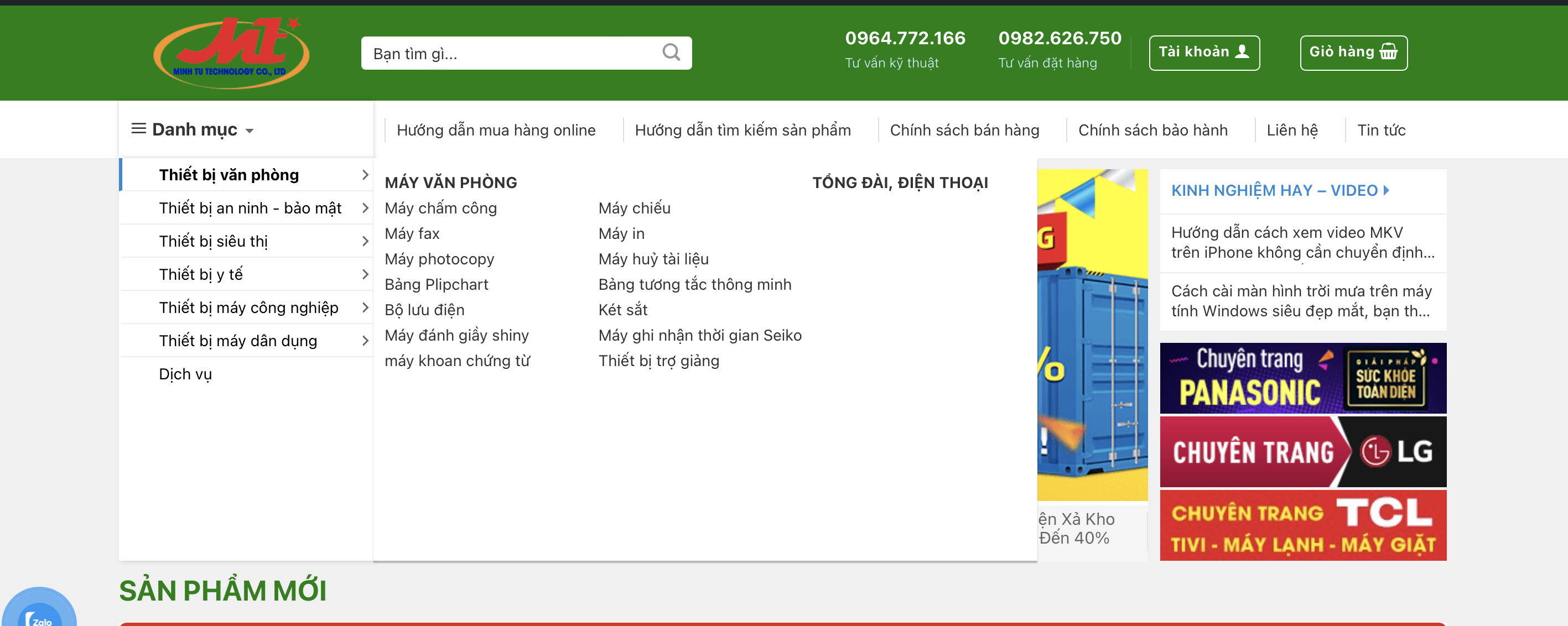
Task: Open the Minh Tu Technology logo
Action: tap(231, 54)
